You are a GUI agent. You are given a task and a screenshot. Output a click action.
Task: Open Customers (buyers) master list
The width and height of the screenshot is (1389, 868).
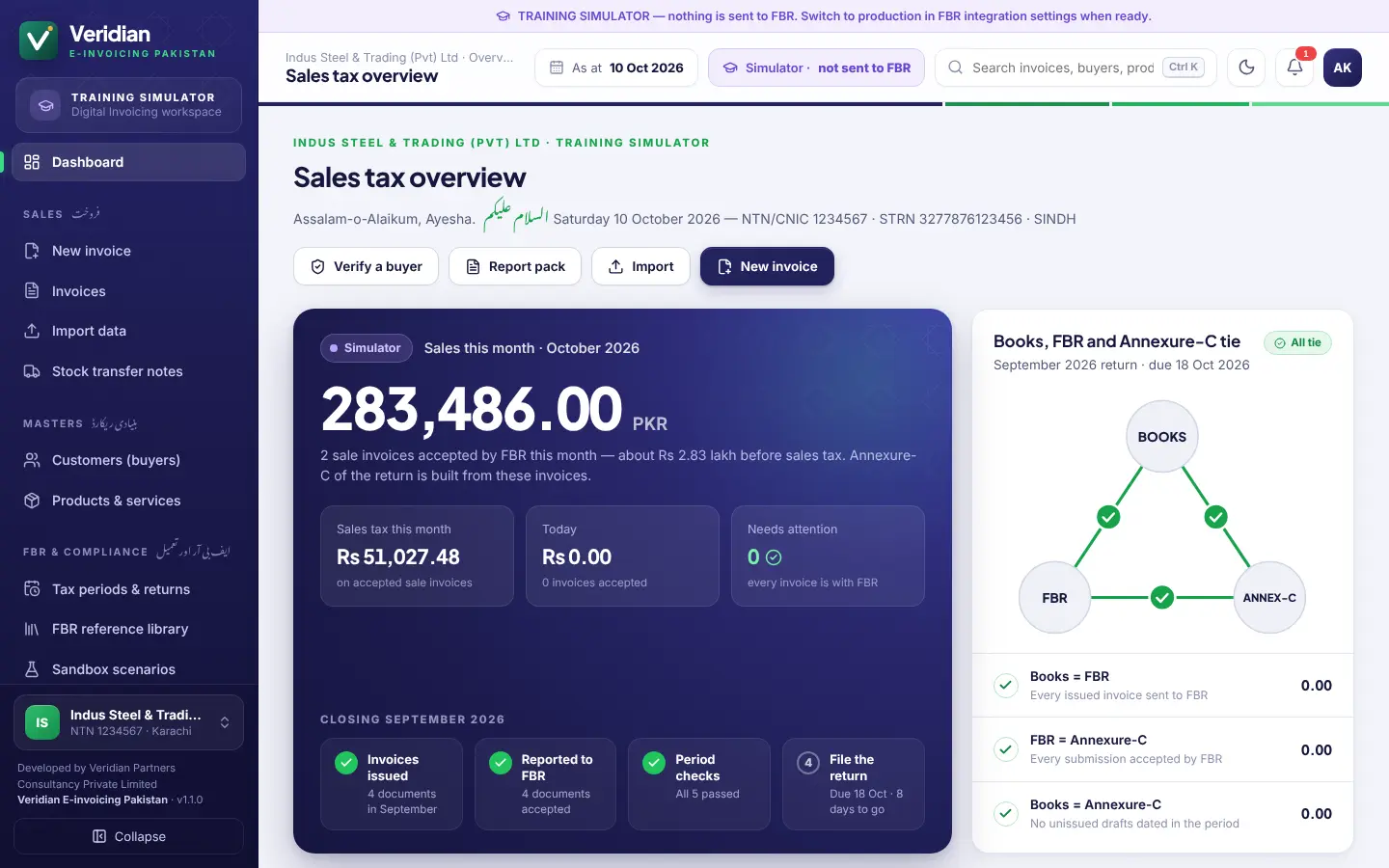(129, 460)
